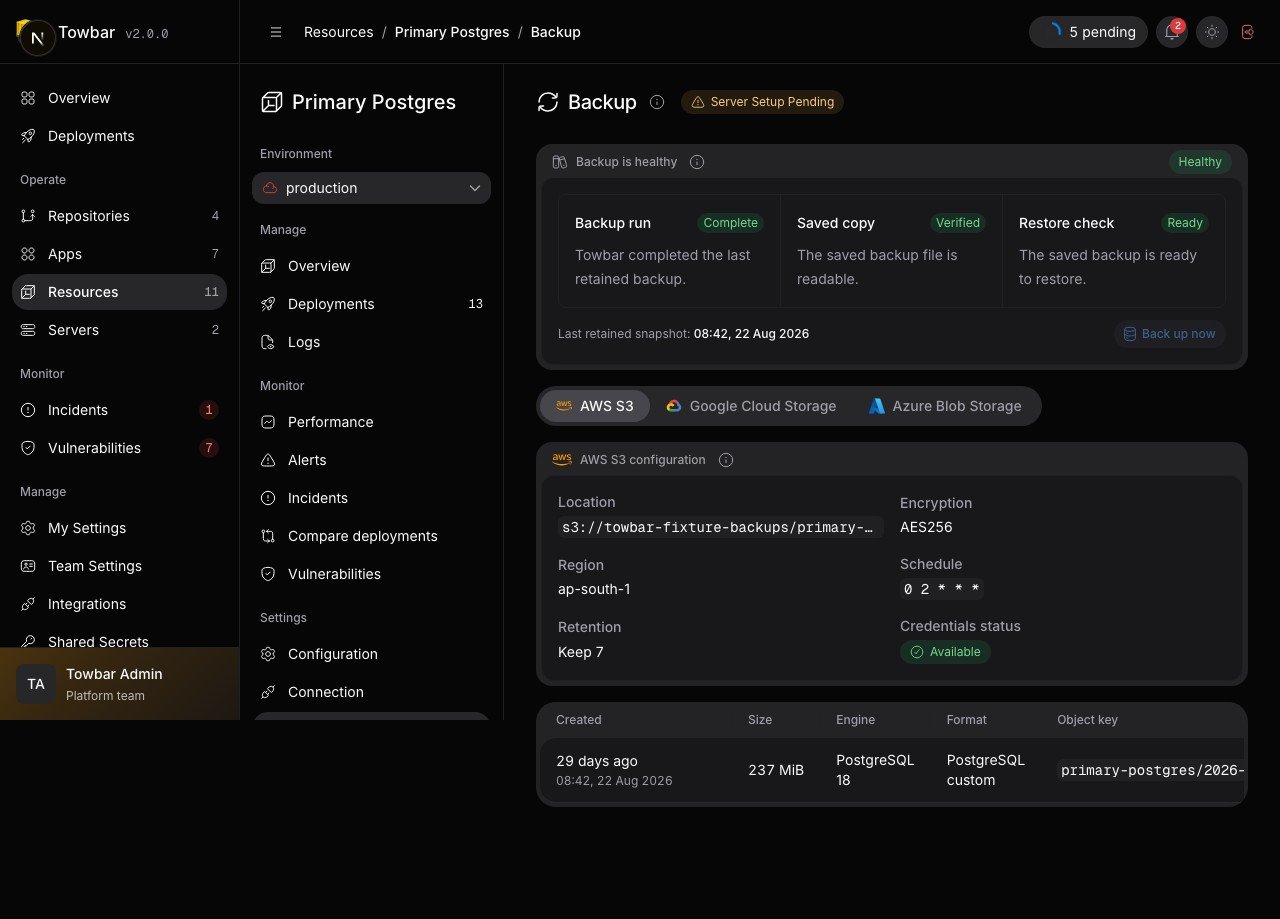Click the primary-postgres object key cell
This screenshot has width=1280, height=919.
click(x=1152, y=770)
